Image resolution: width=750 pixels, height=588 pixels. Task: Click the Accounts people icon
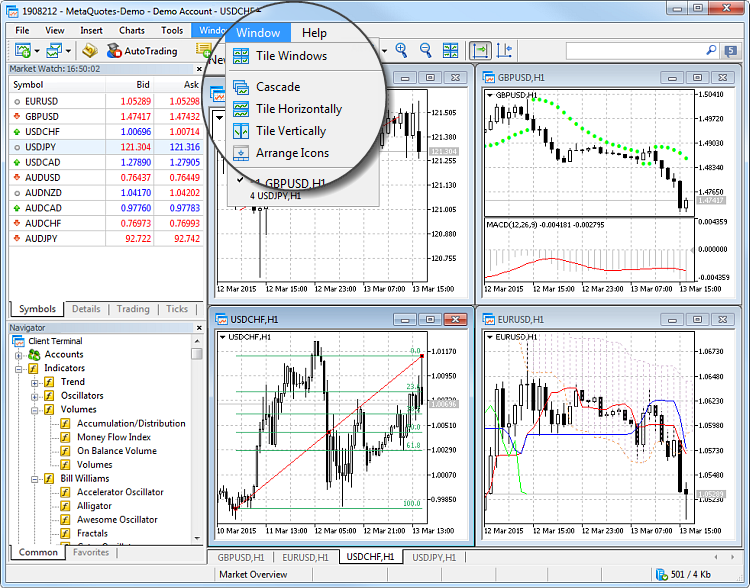click(x=34, y=355)
